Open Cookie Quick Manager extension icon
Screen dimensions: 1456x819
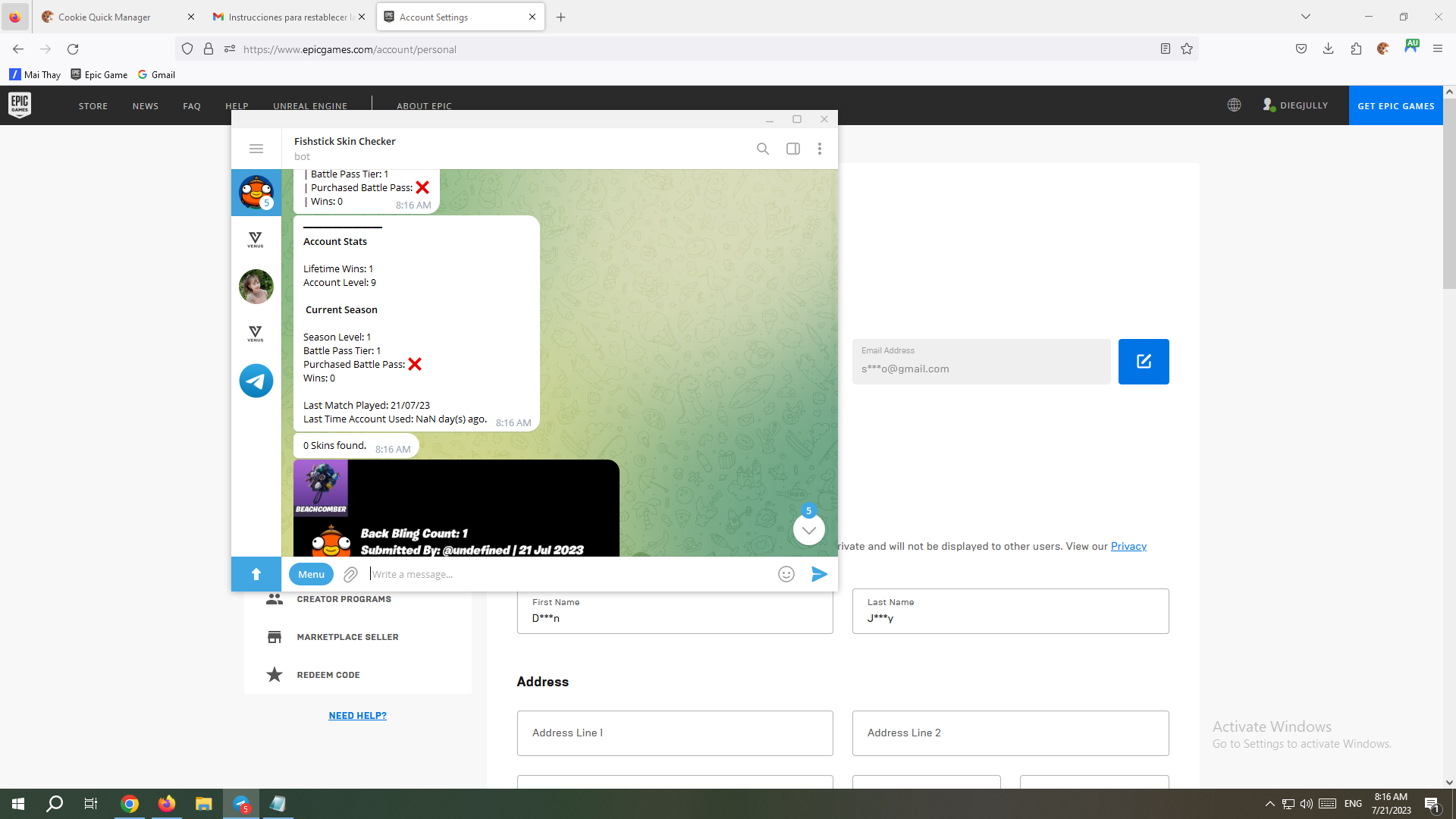pyautogui.click(x=1383, y=49)
